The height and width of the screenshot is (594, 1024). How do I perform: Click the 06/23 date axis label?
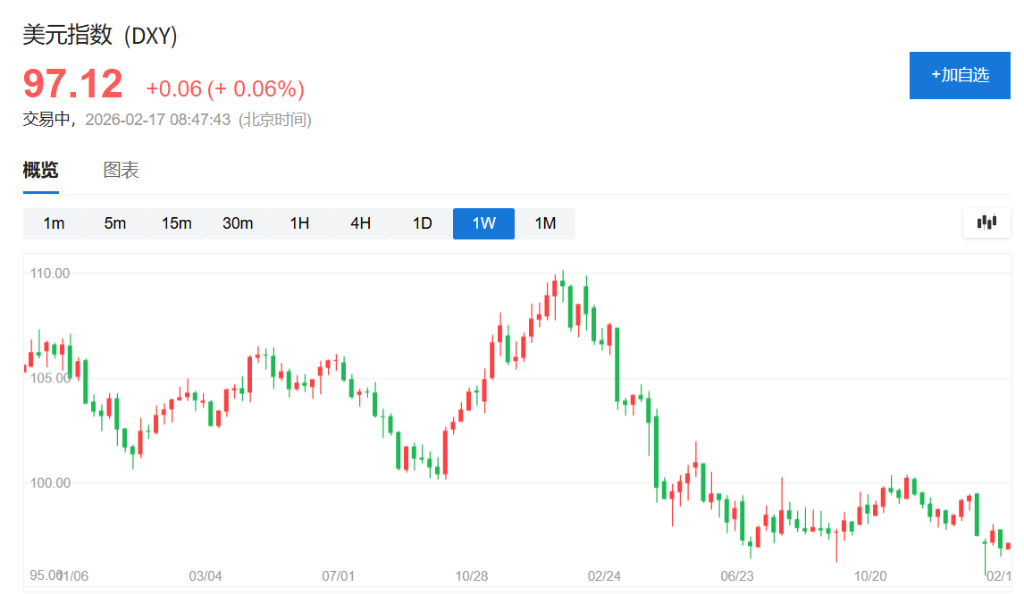(736, 576)
